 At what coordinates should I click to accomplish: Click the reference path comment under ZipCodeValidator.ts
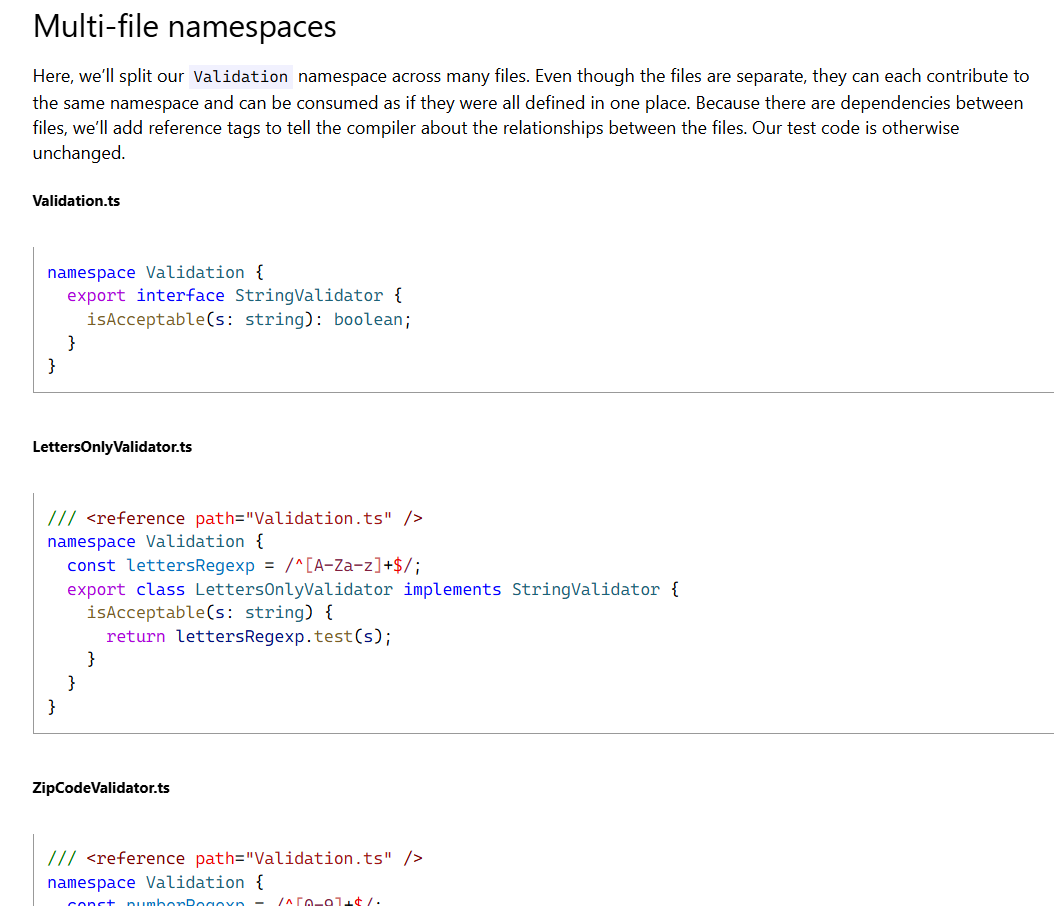(235, 859)
